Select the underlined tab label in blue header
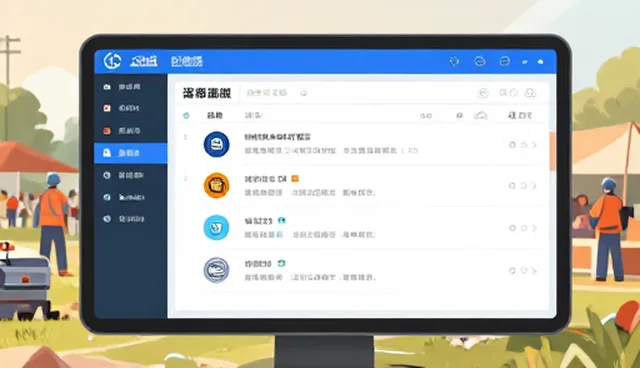The height and width of the screenshot is (368, 640). pyautogui.click(x=187, y=62)
